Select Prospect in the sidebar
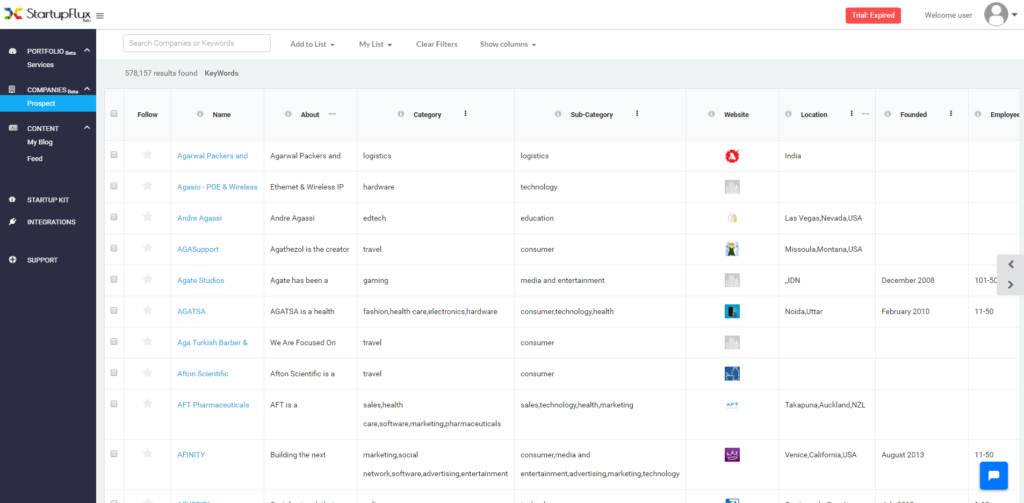This screenshot has width=1024, height=503. point(48,103)
